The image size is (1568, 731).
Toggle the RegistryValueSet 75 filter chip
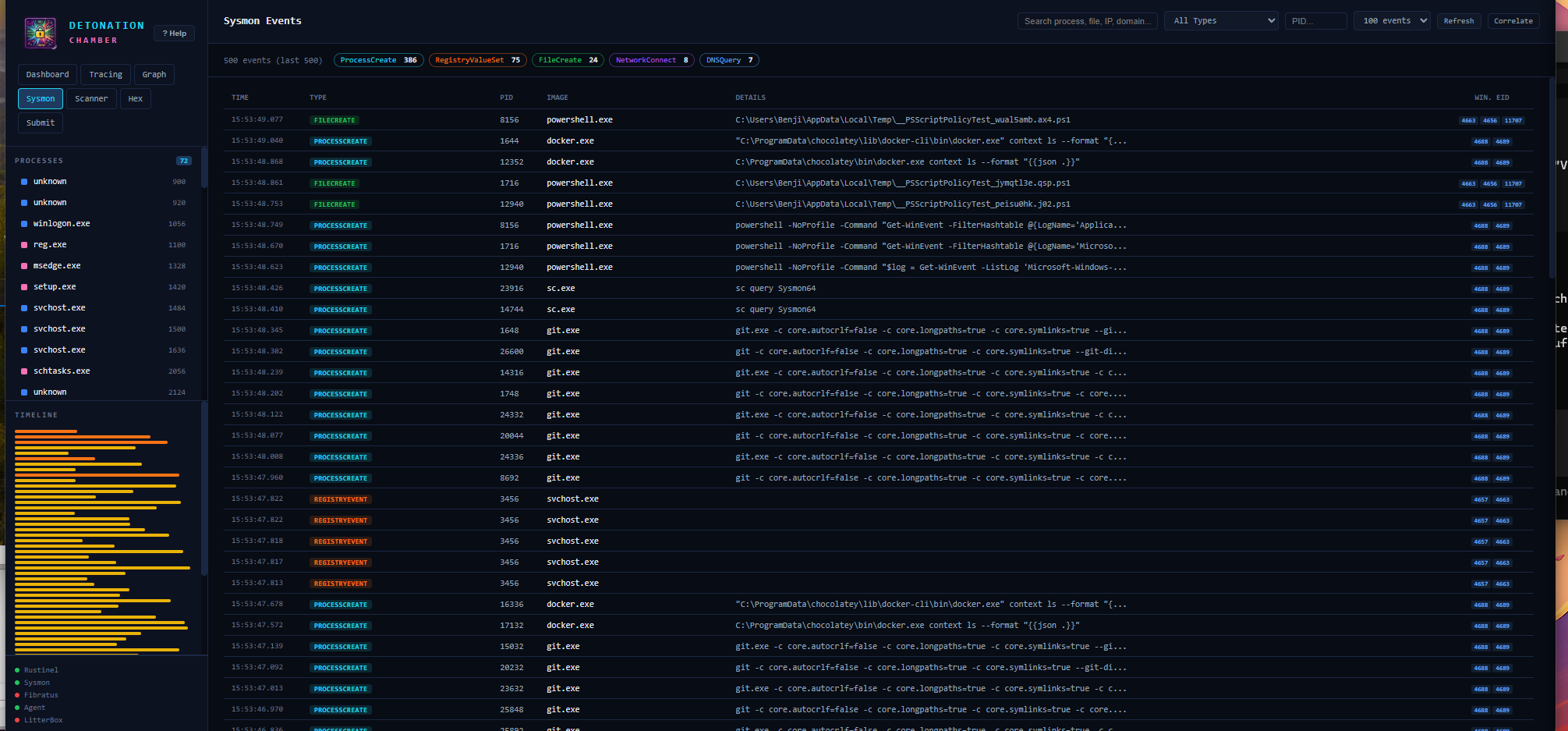(477, 60)
